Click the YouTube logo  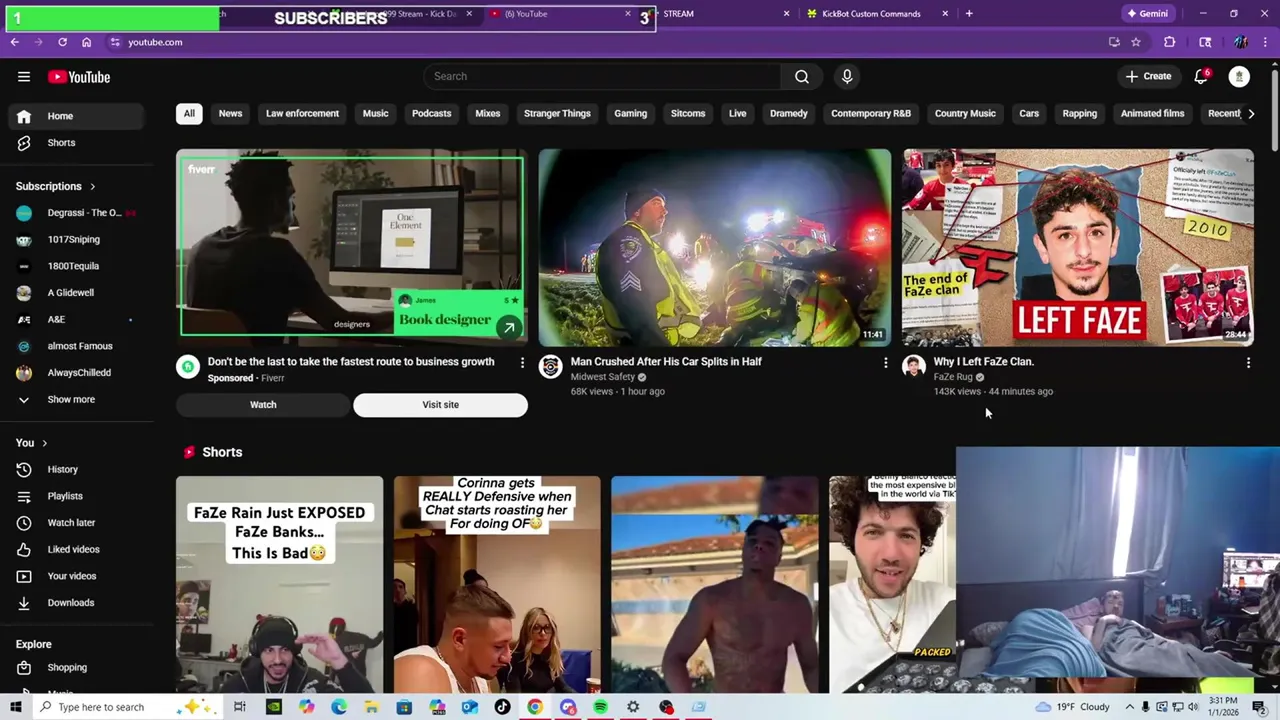(79, 77)
